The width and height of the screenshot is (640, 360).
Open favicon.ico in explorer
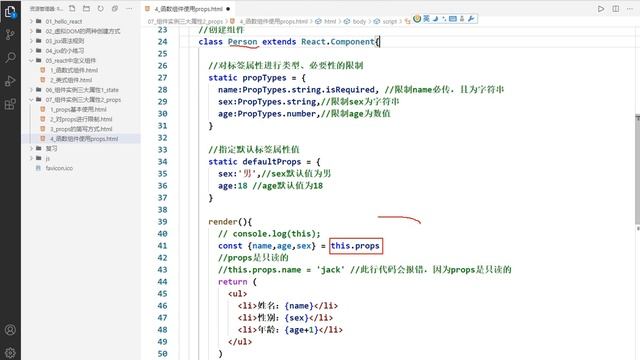pyautogui.click(x=59, y=168)
